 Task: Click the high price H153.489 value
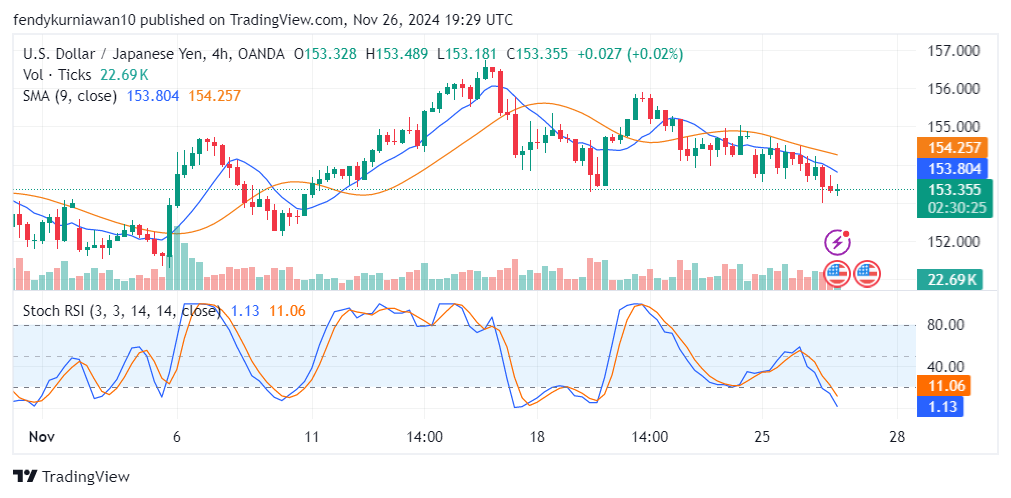[397, 54]
